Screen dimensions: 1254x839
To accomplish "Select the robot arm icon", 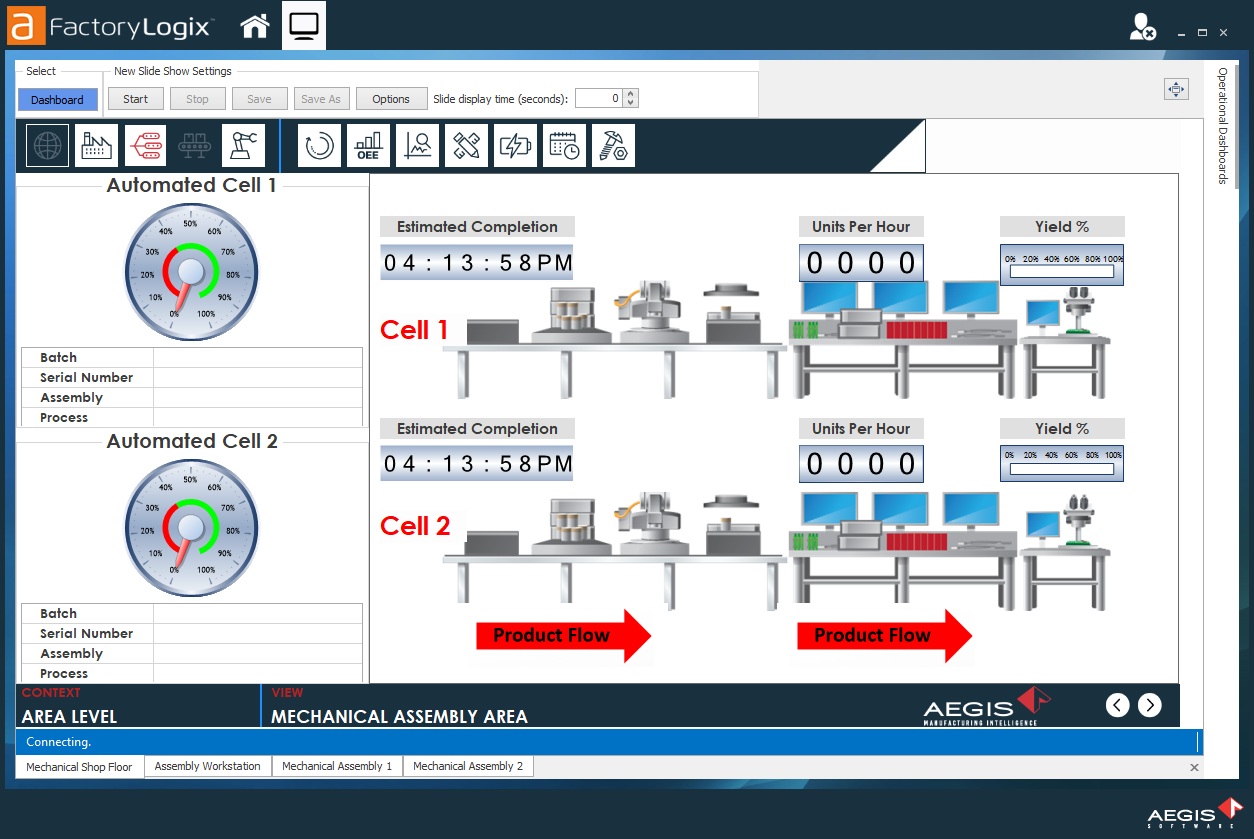I will coord(243,146).
